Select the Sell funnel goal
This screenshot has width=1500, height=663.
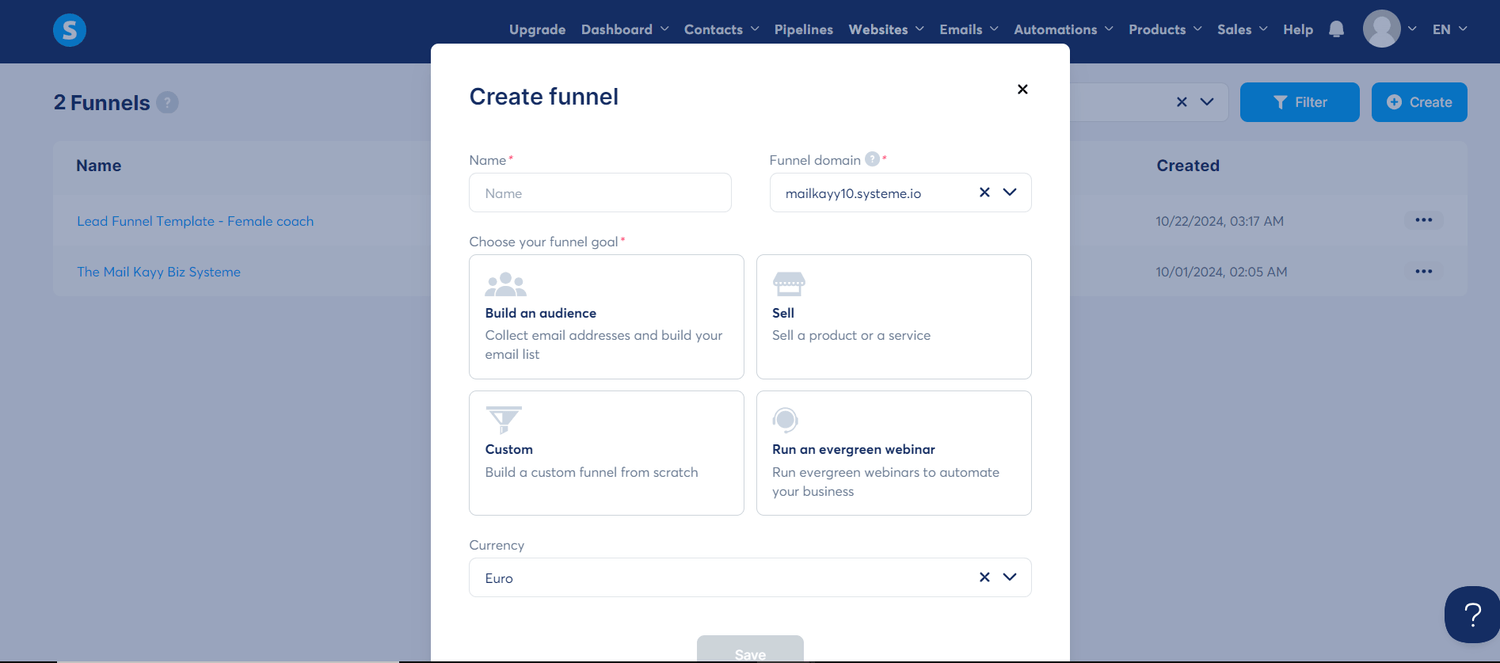[893, 317]
